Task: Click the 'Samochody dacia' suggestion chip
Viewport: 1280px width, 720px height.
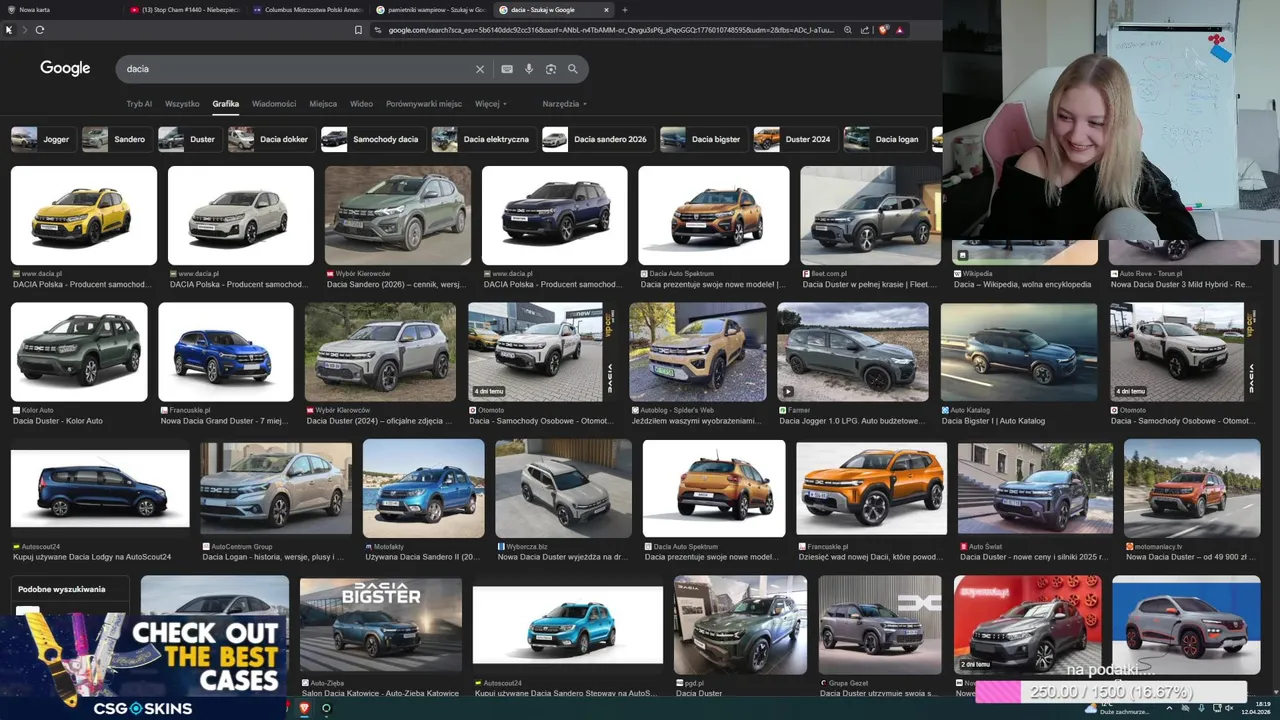Action: [x=372, y=139]
